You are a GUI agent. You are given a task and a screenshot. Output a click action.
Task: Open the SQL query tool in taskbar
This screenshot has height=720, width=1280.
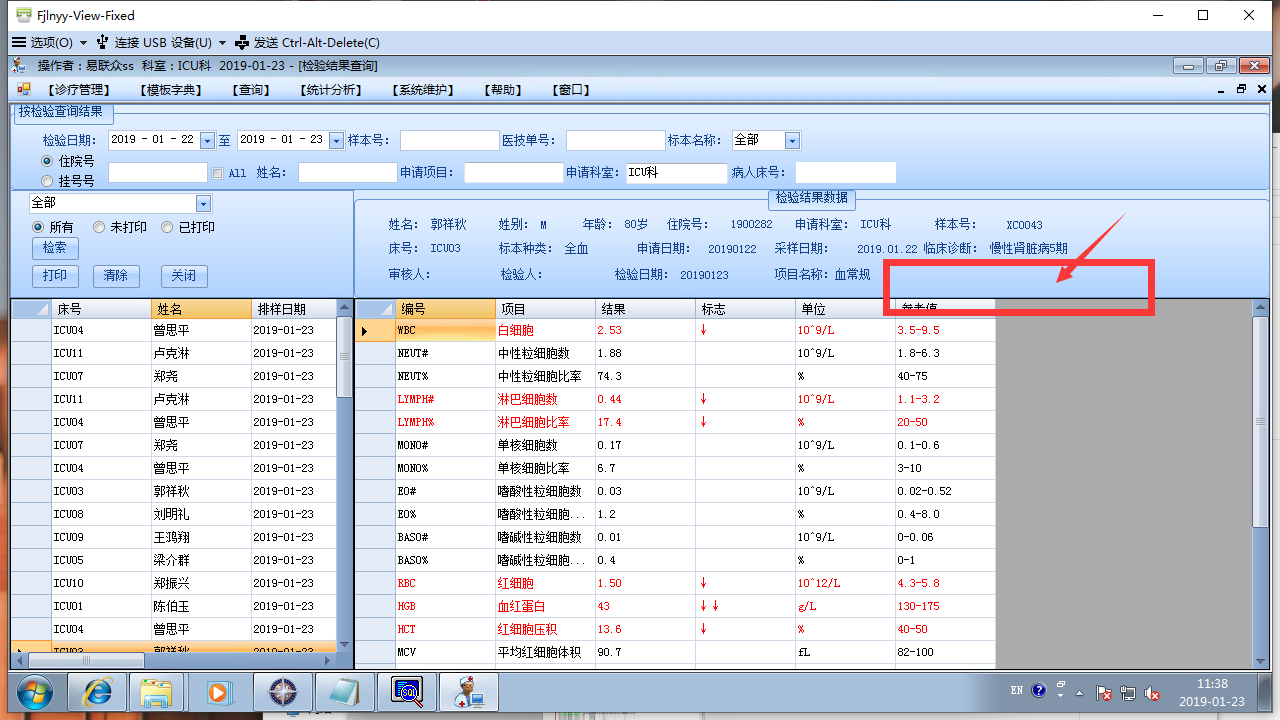(406, 692)
